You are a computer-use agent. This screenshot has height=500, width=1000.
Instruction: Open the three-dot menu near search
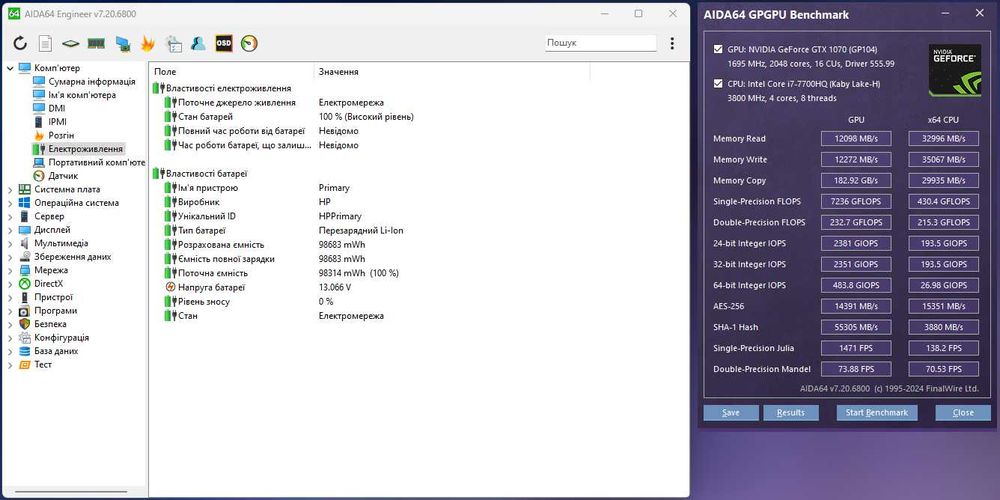pyautogui.click(x=672, y=43)
